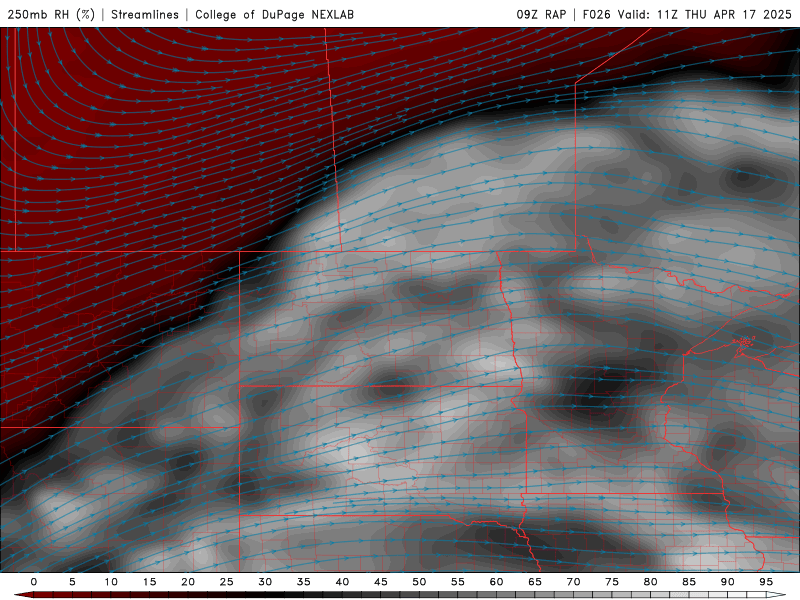Click the colorbar value label "10"
The width and height of the screenshot is (800, 600).
pos(111,582)
